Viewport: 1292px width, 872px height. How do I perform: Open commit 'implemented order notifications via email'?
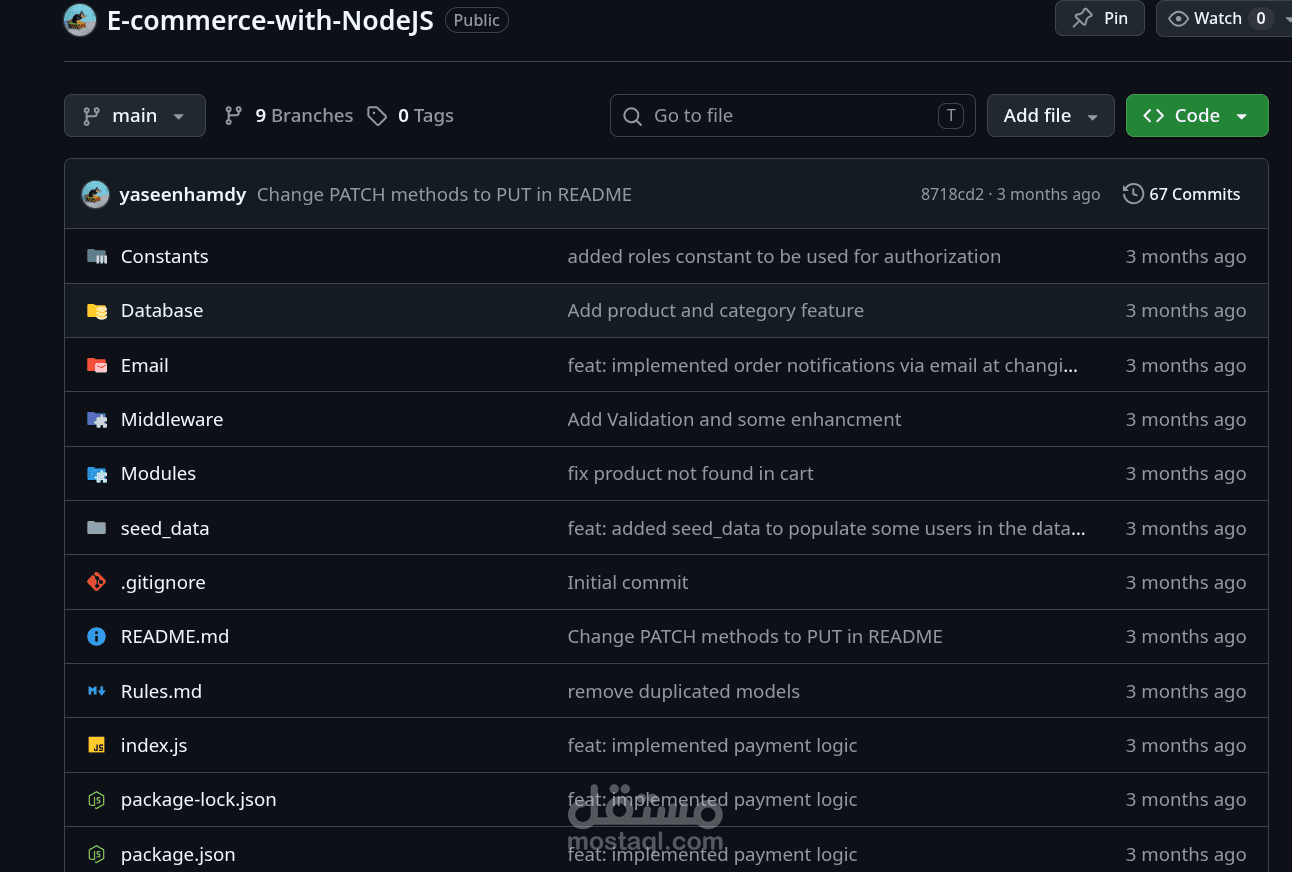point(822,365)
